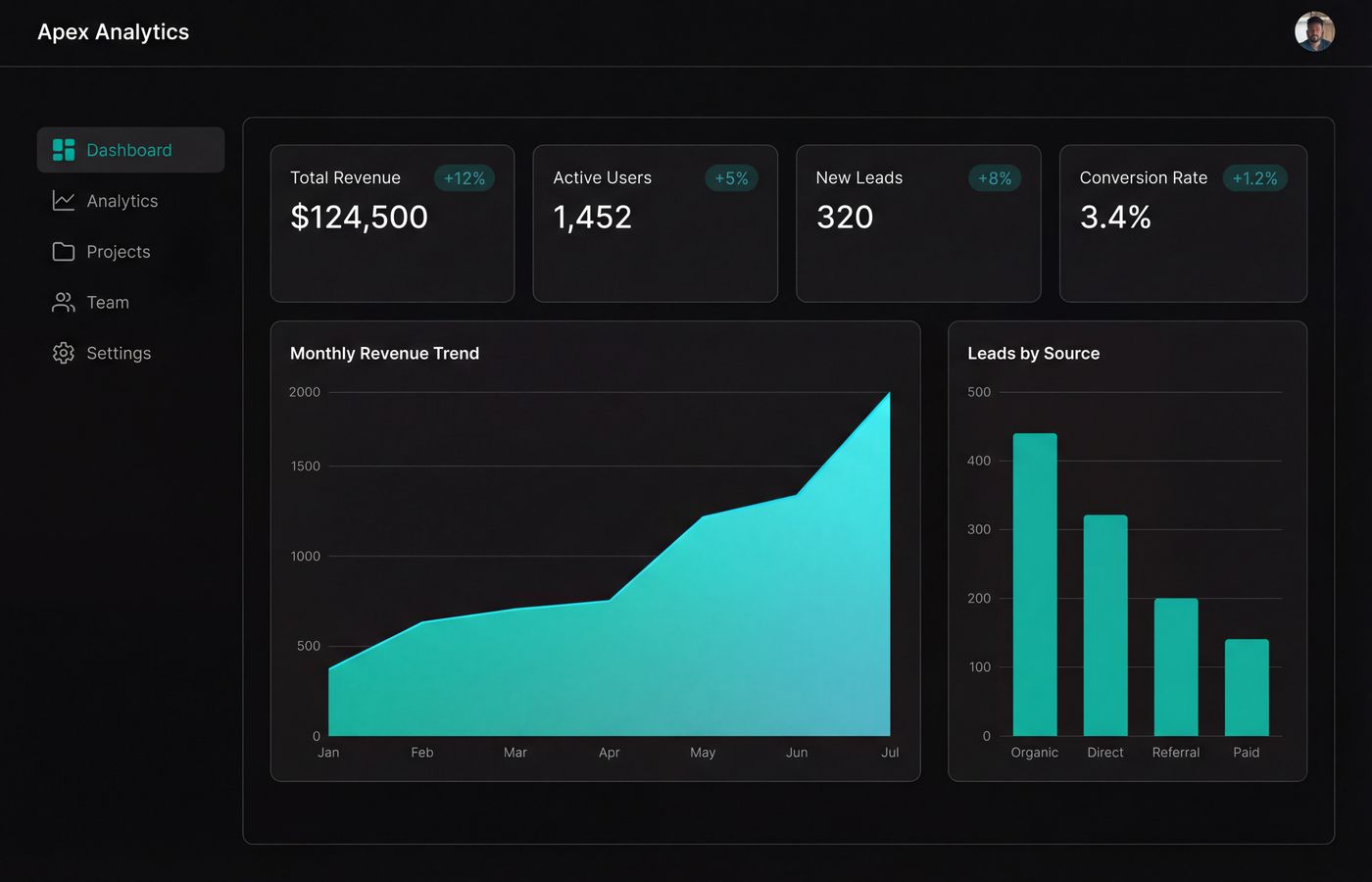Screen dimensions: 1372x882
Task: Select the Team members icon
Action: (x=63, y=302)
